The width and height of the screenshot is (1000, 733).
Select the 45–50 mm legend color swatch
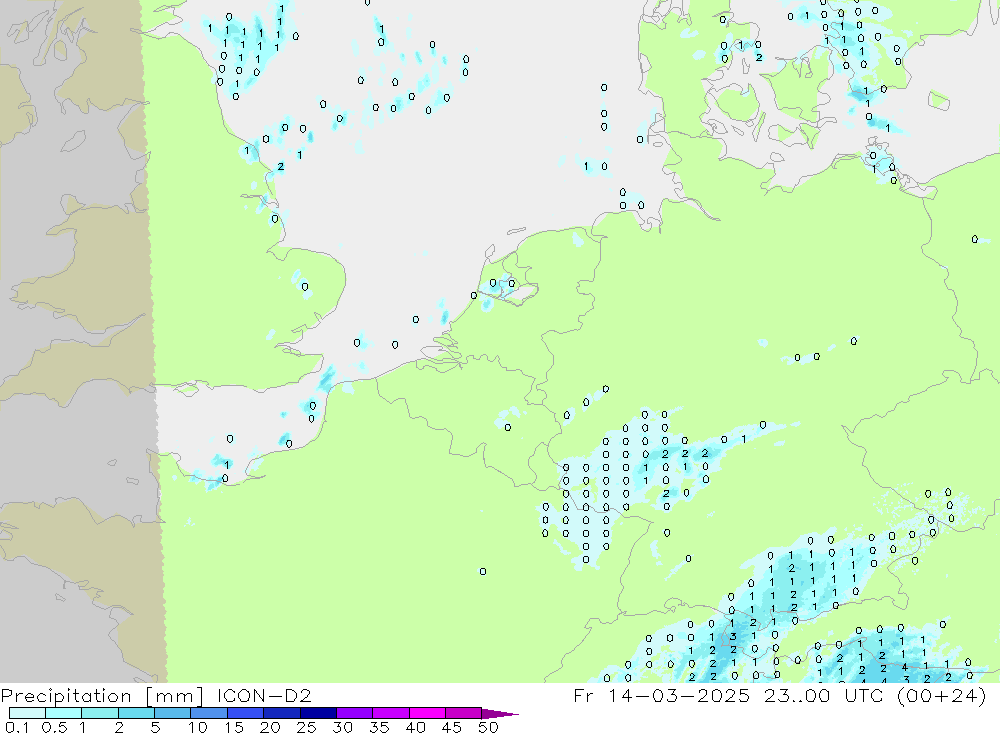click(464, 713)
